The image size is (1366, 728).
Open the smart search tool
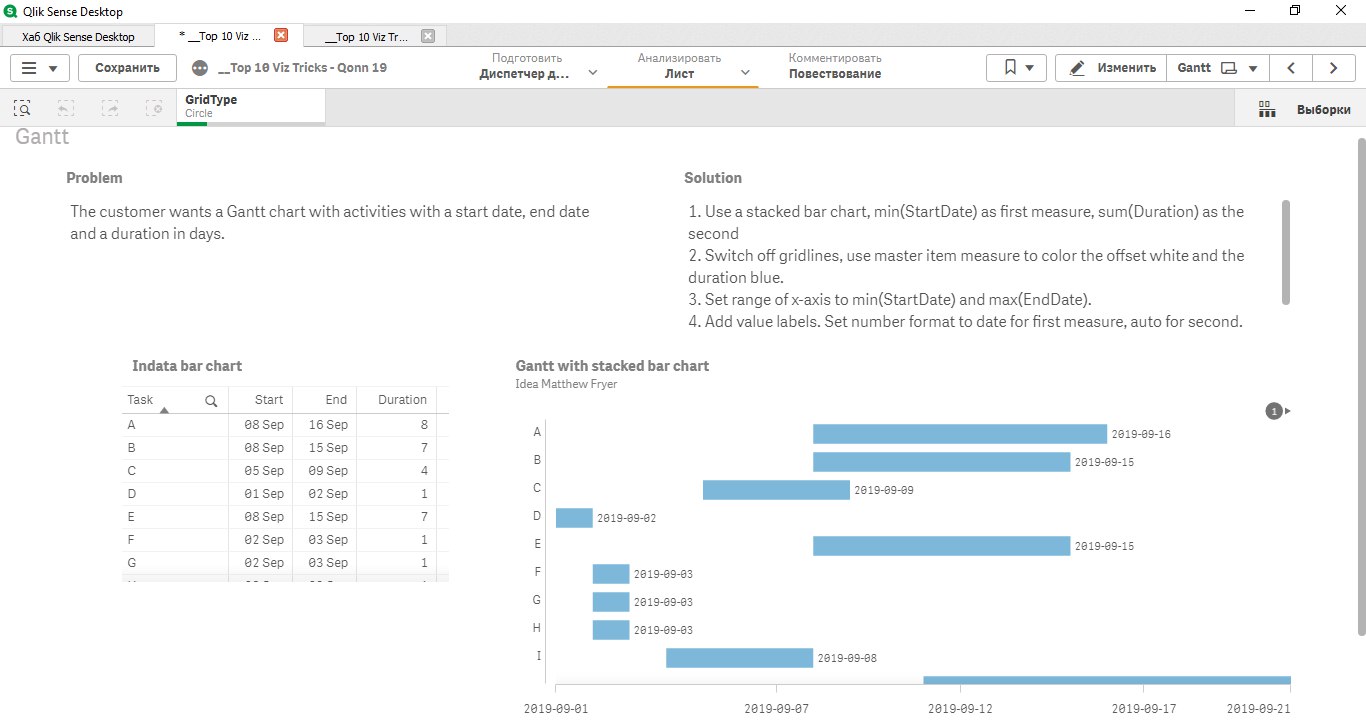tap(22, 108)
